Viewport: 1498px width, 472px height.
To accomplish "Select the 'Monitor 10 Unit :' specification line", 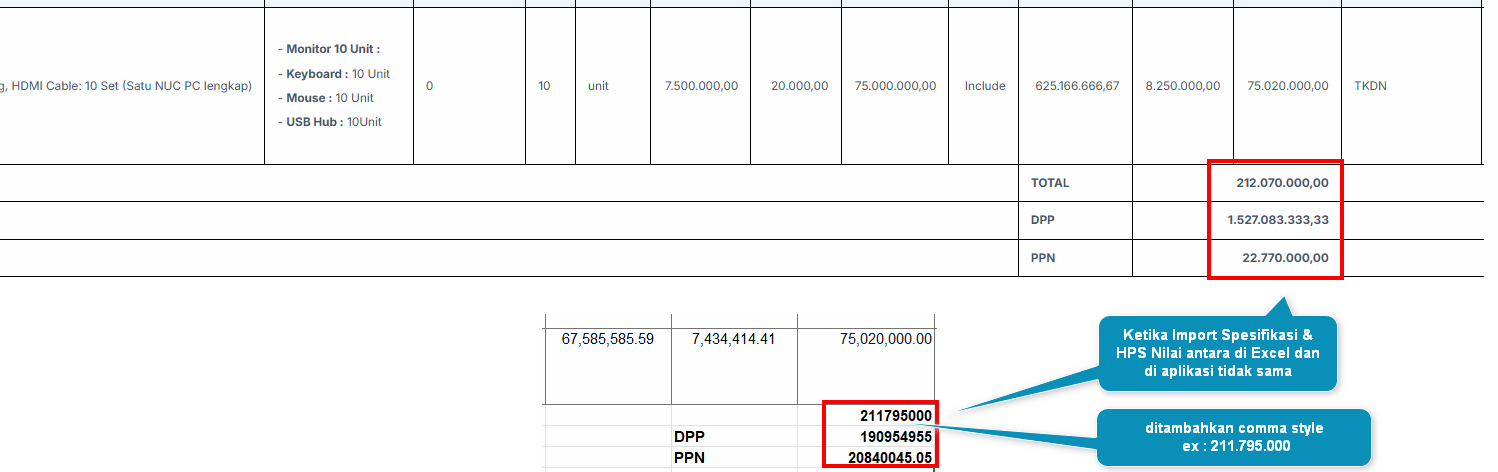I will pos(329,49).
